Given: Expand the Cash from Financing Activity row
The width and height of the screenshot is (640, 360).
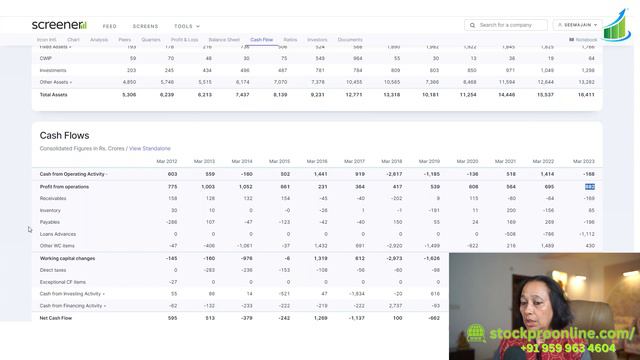Looking at the screenshot, I should (73, 306).
